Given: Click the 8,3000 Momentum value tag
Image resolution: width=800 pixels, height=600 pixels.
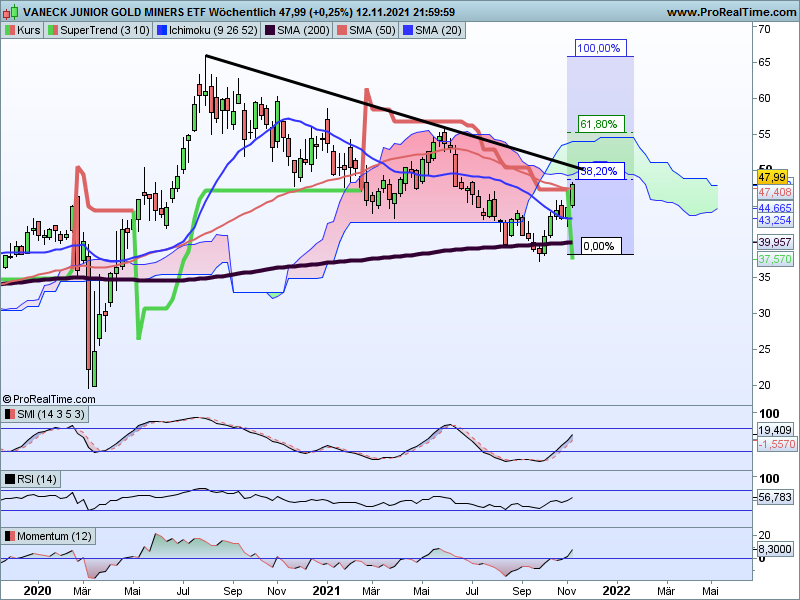Looking at the screenshot, I should [775, 549].
